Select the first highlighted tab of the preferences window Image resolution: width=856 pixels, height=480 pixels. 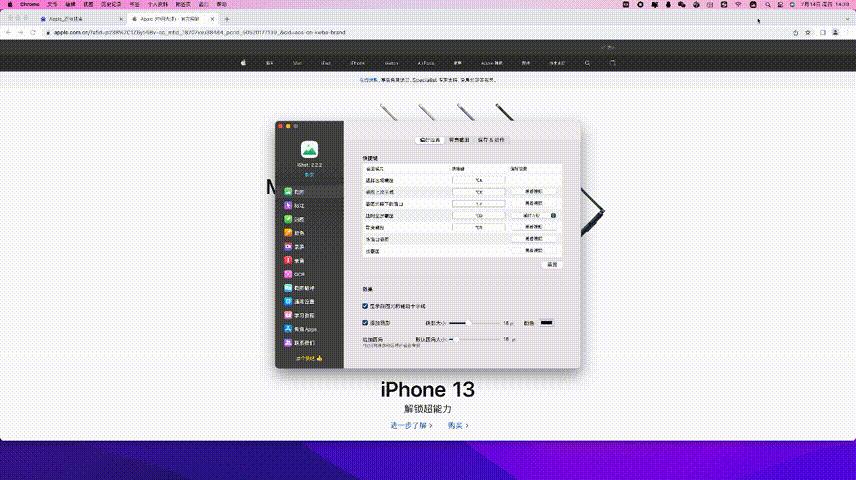point(430,140)
